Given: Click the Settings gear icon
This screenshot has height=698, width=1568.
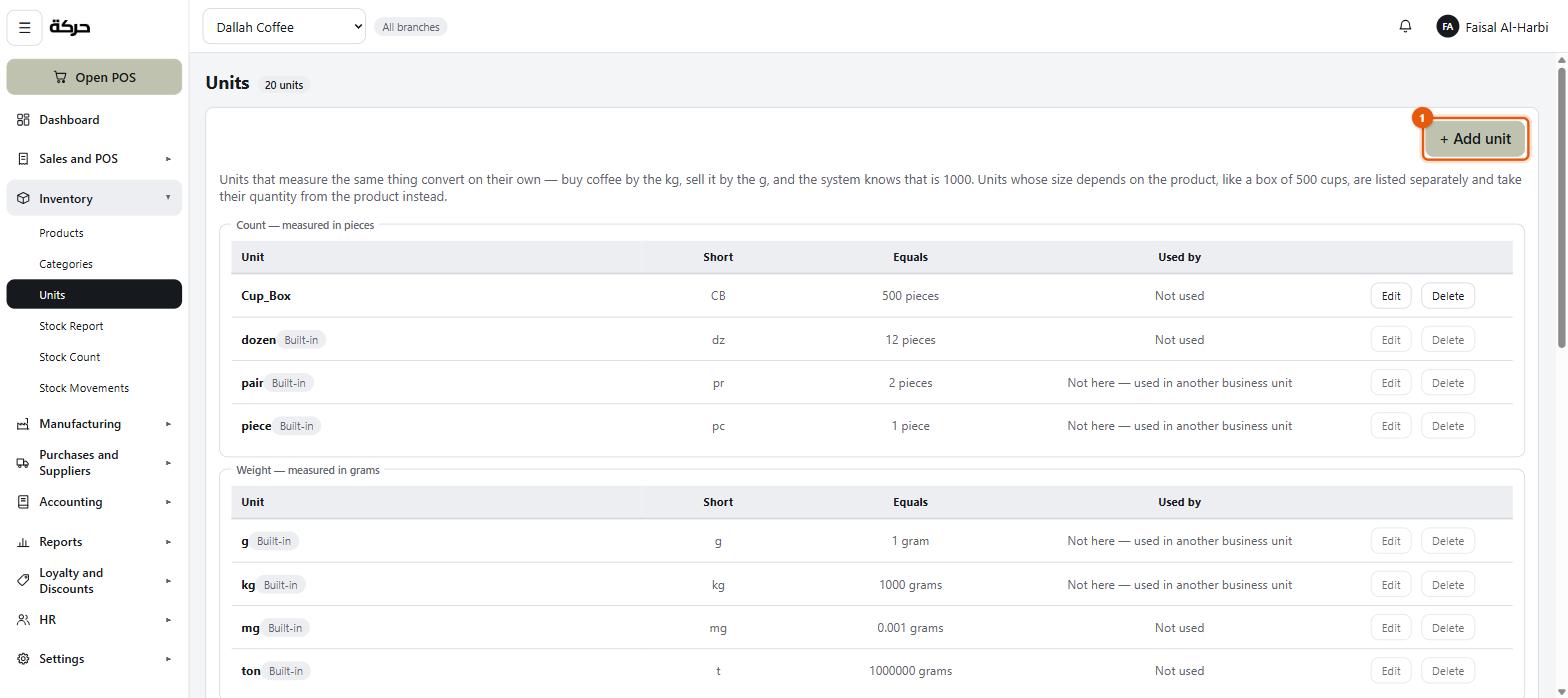Looking at the screenshot, I should [x=23, y=659].
